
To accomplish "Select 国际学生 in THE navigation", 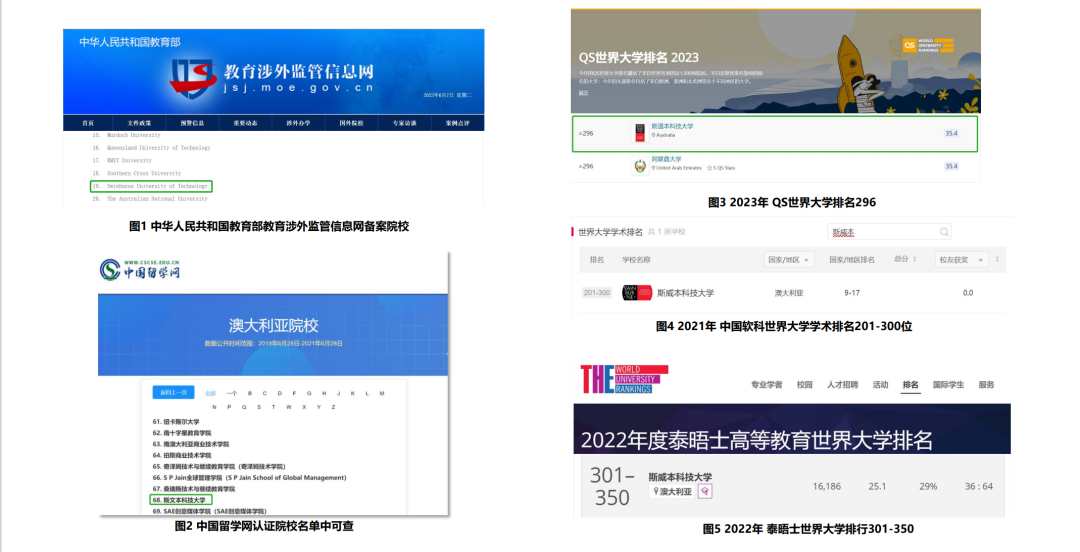I will (948, 385).
